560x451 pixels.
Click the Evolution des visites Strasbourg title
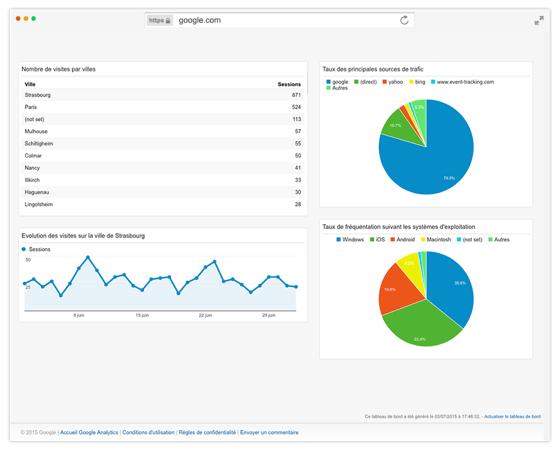[83, 236]
